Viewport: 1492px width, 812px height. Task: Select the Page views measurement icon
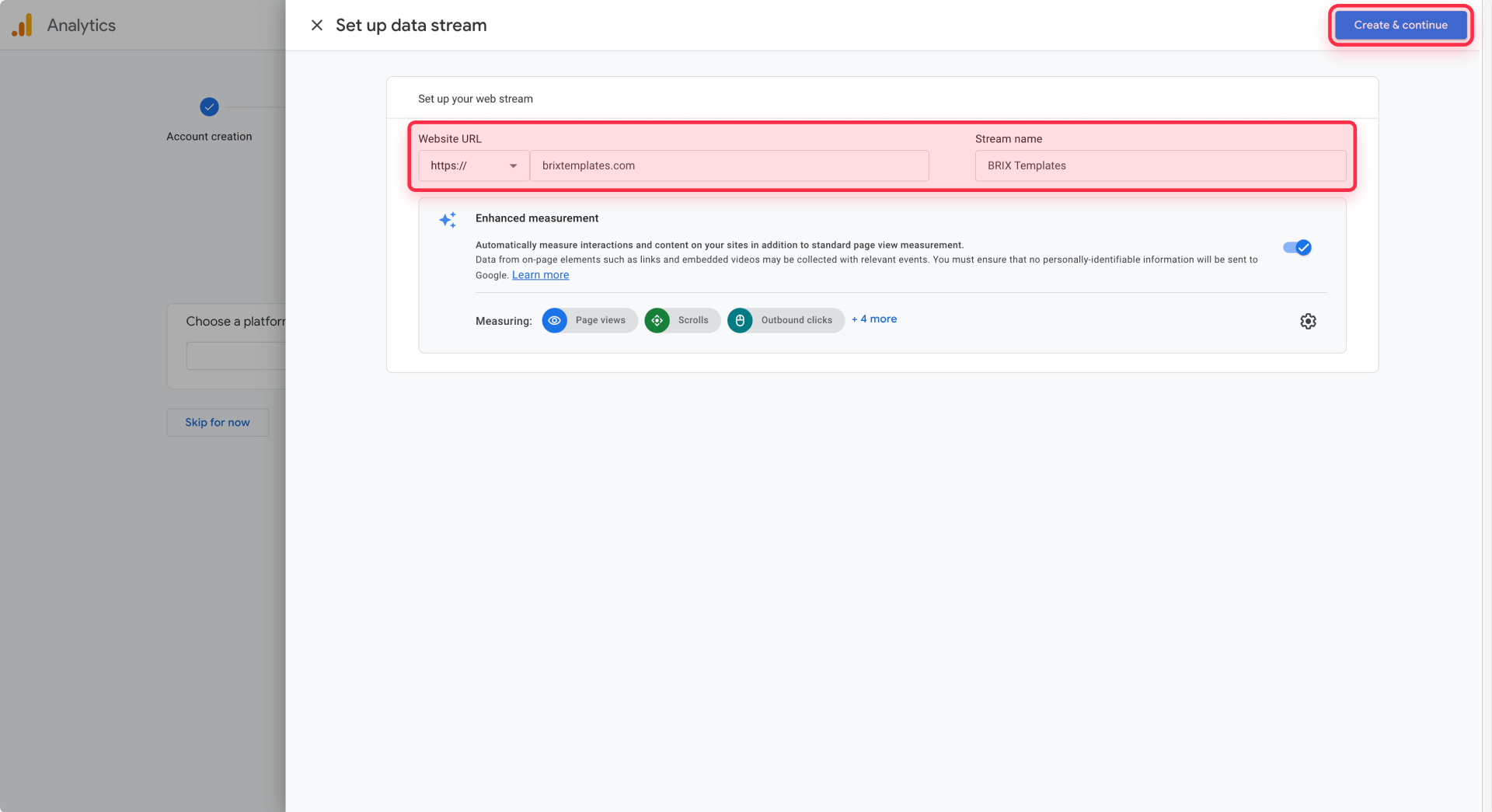pyautogui.click(x=555, y=320)
